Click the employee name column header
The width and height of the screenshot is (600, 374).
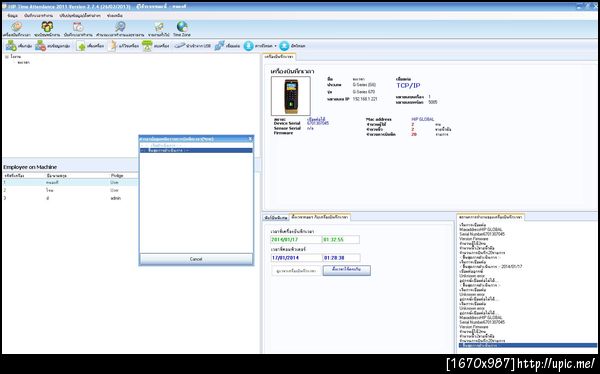click(57, 175)
